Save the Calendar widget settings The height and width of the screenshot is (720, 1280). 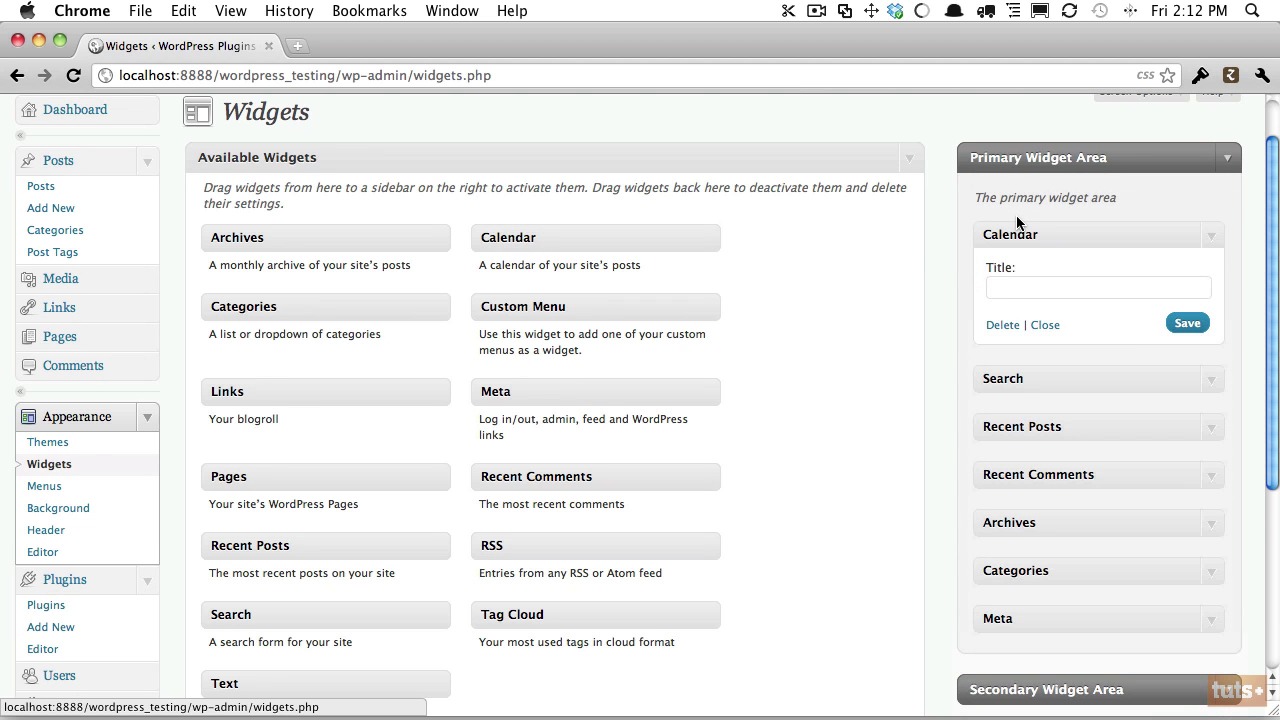pos(1187,323)
